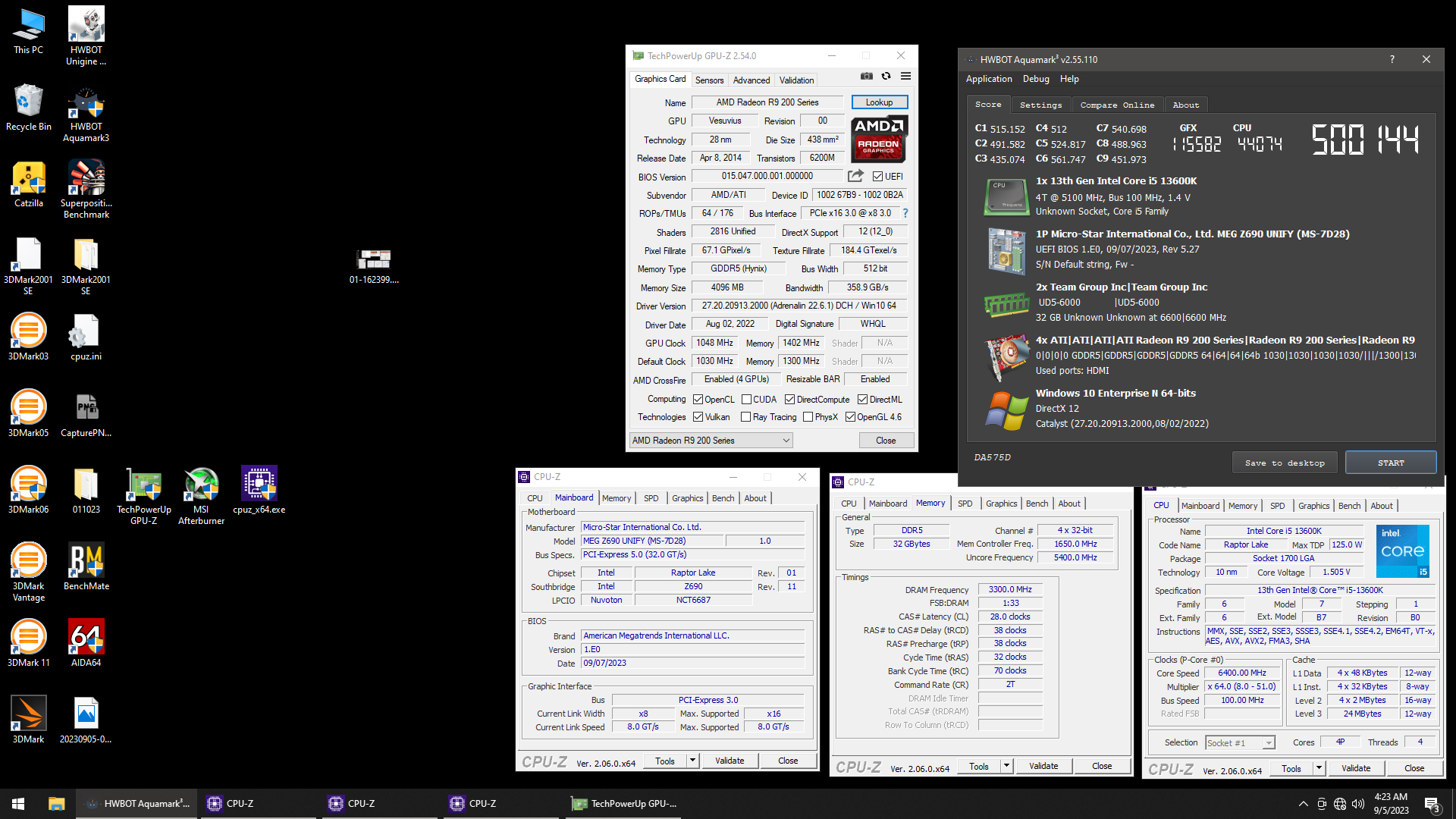Open Tools dropdown arrow in CPU-Z Mainboard window

(x=692, y=760)
